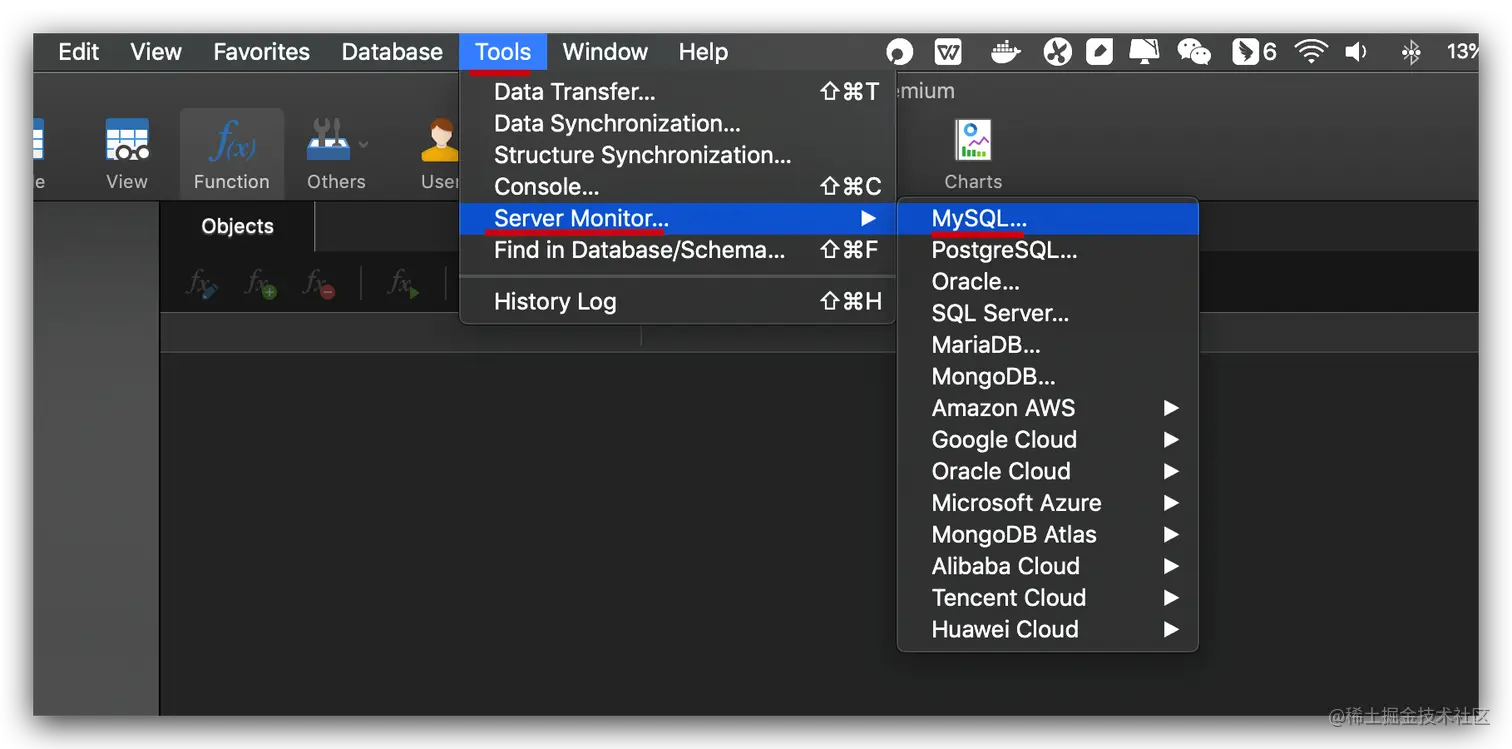The height and width of the screenshot is (749, 1512).
Task: Click the design function pencil icon
Action: coord(203,284)
